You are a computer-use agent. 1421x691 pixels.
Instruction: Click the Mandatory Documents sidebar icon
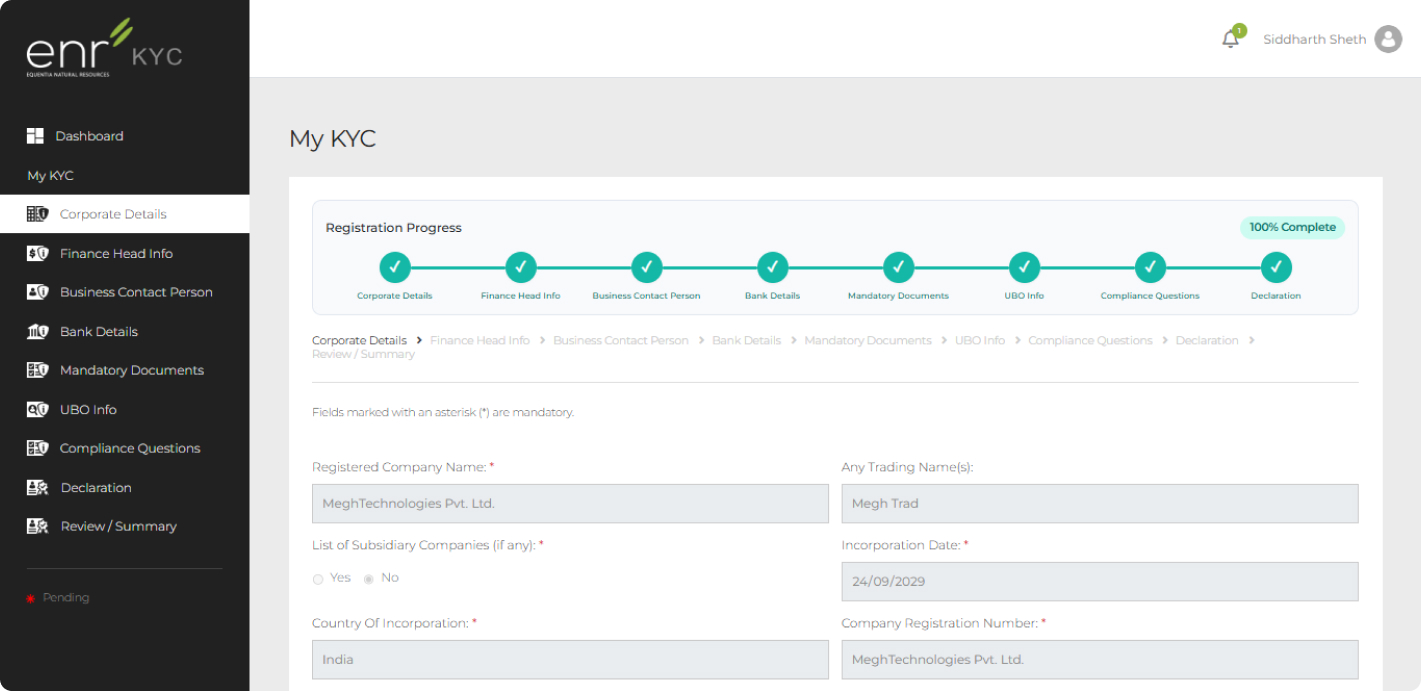point(37,370)
